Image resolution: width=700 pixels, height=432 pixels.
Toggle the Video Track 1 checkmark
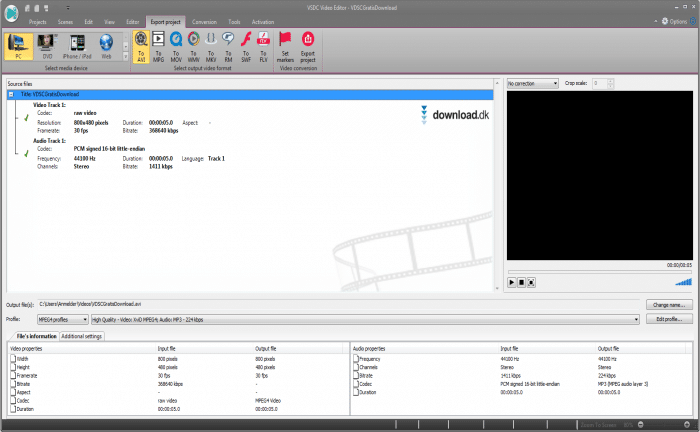click(26, 118)
